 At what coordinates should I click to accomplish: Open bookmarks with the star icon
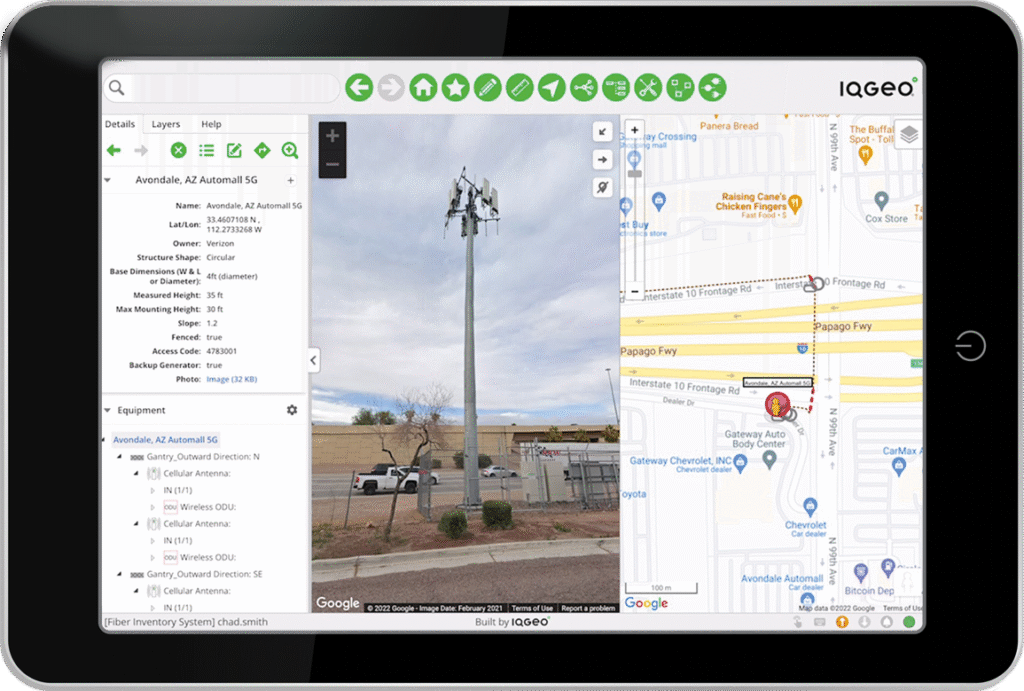(455, 88)
